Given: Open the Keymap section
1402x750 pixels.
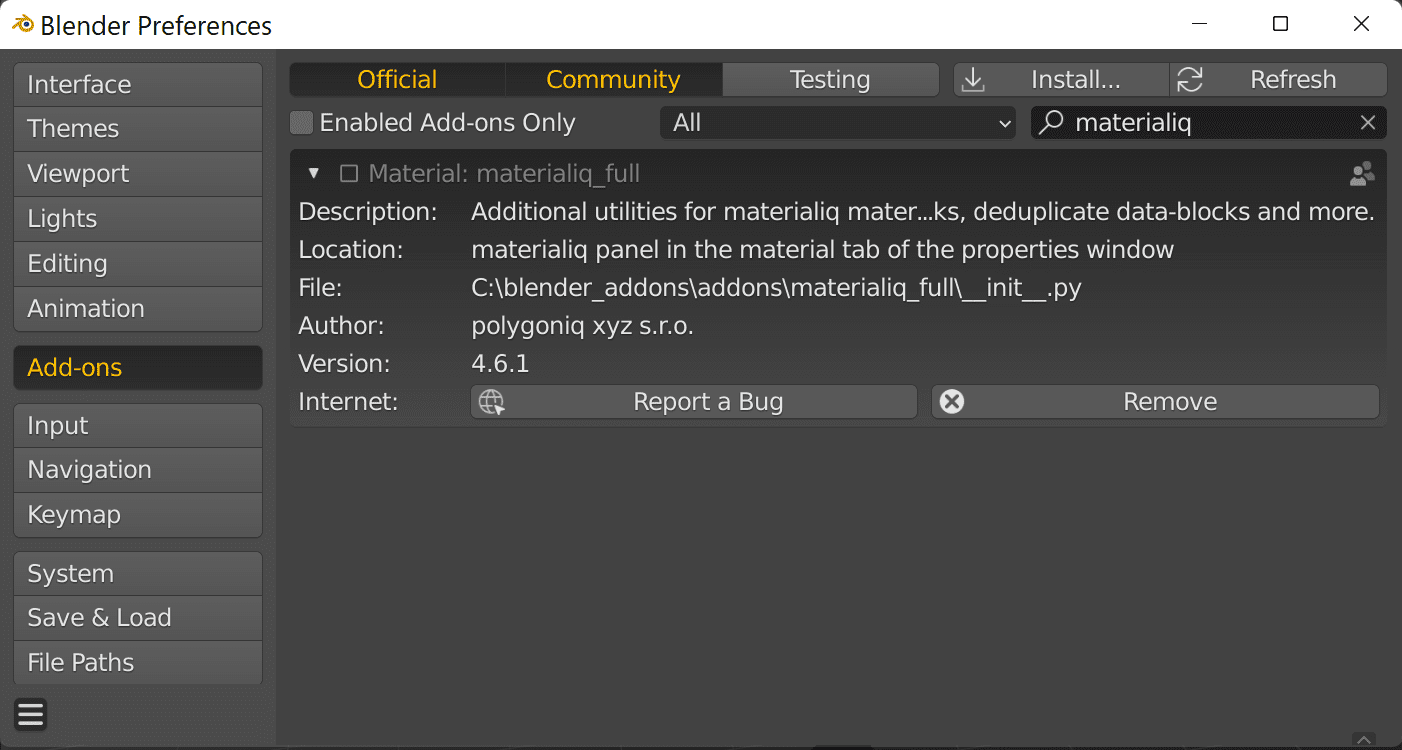Looking at the screenshot, I should (x=138, y=515).
